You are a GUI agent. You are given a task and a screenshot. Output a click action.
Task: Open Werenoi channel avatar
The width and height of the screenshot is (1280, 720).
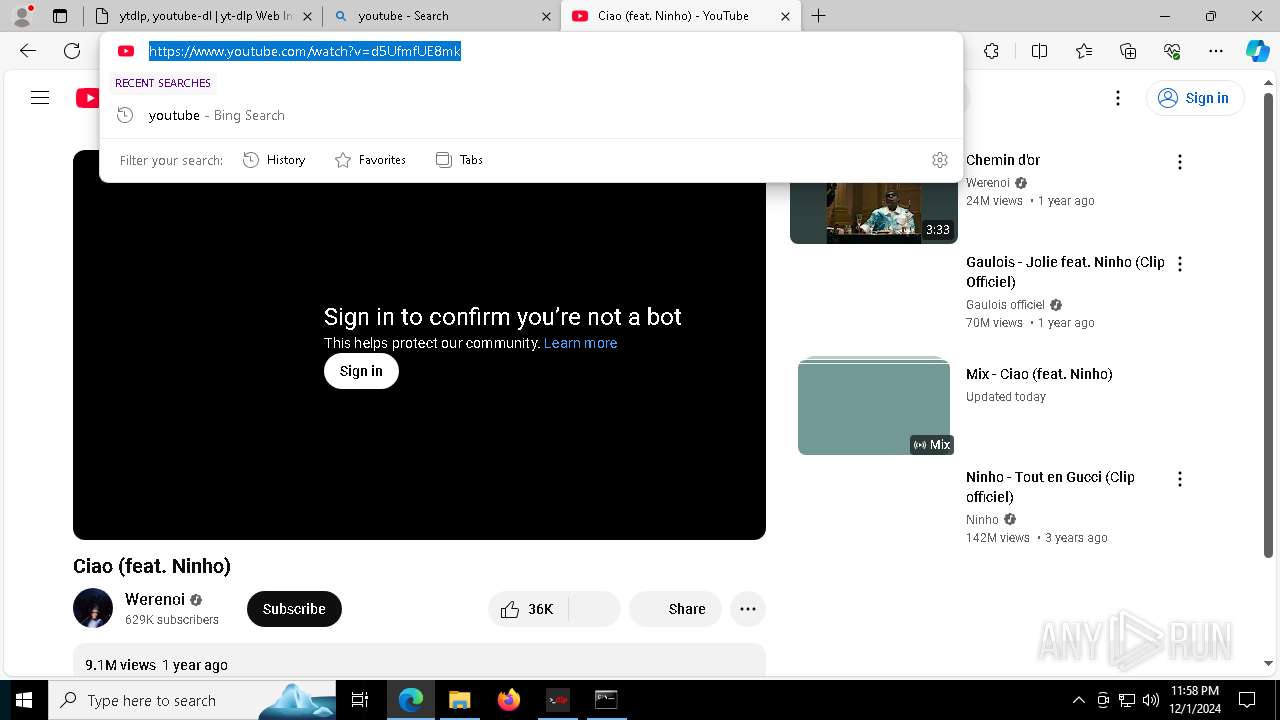[93, 608]
